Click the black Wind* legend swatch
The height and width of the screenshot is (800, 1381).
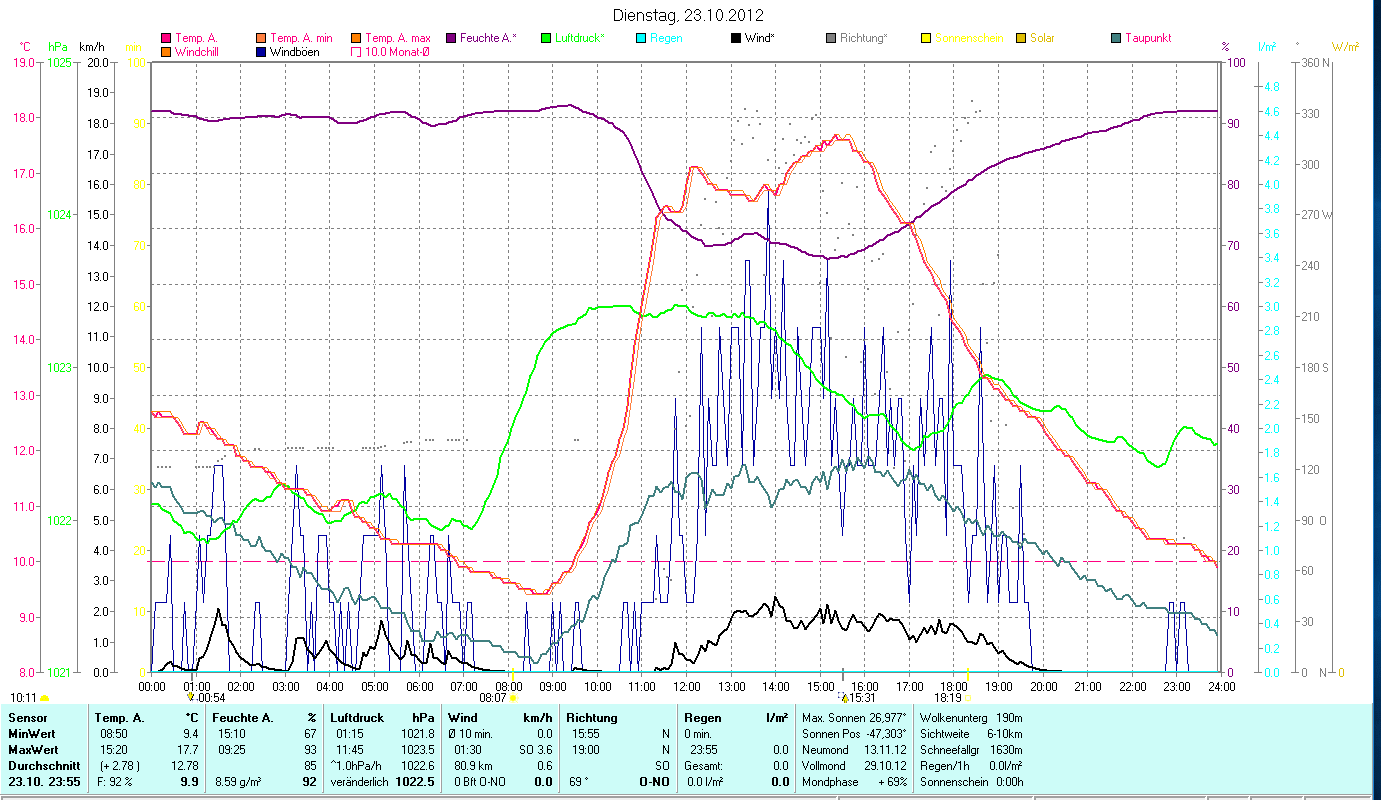click(x=736, y=38)
